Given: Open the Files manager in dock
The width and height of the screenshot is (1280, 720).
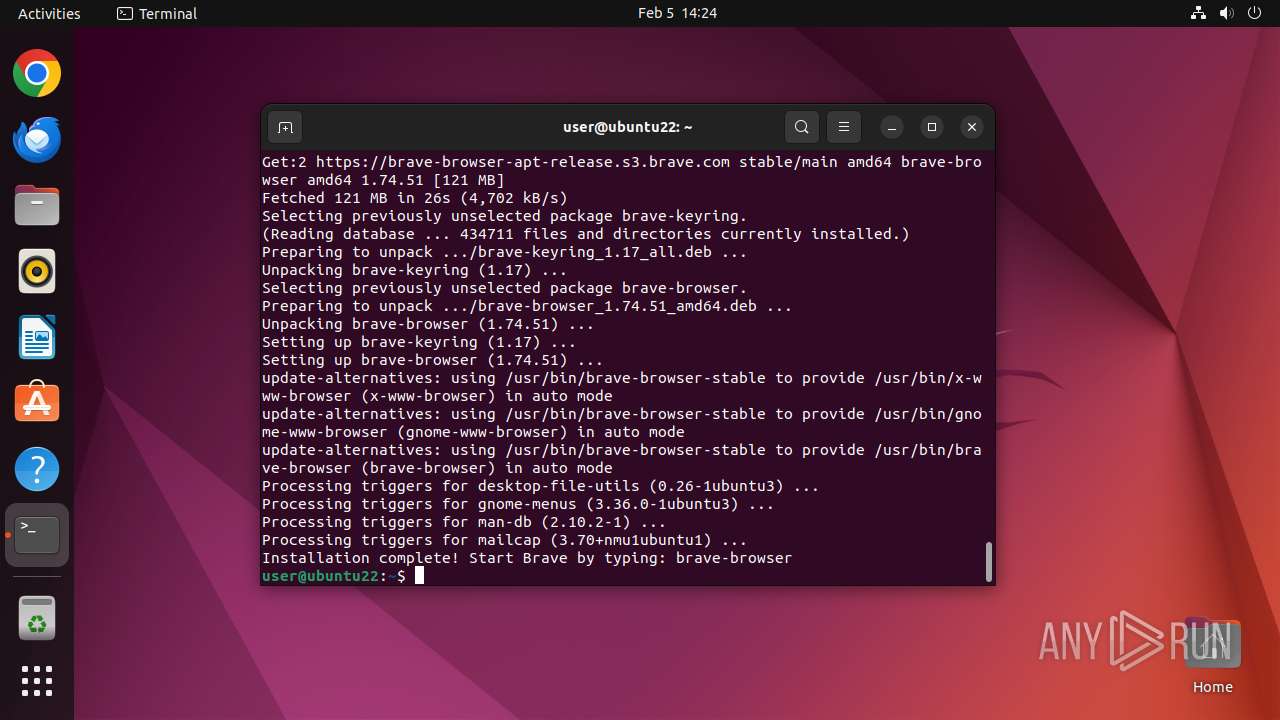Looking at the screenshot, I should [x=37, y=206].
